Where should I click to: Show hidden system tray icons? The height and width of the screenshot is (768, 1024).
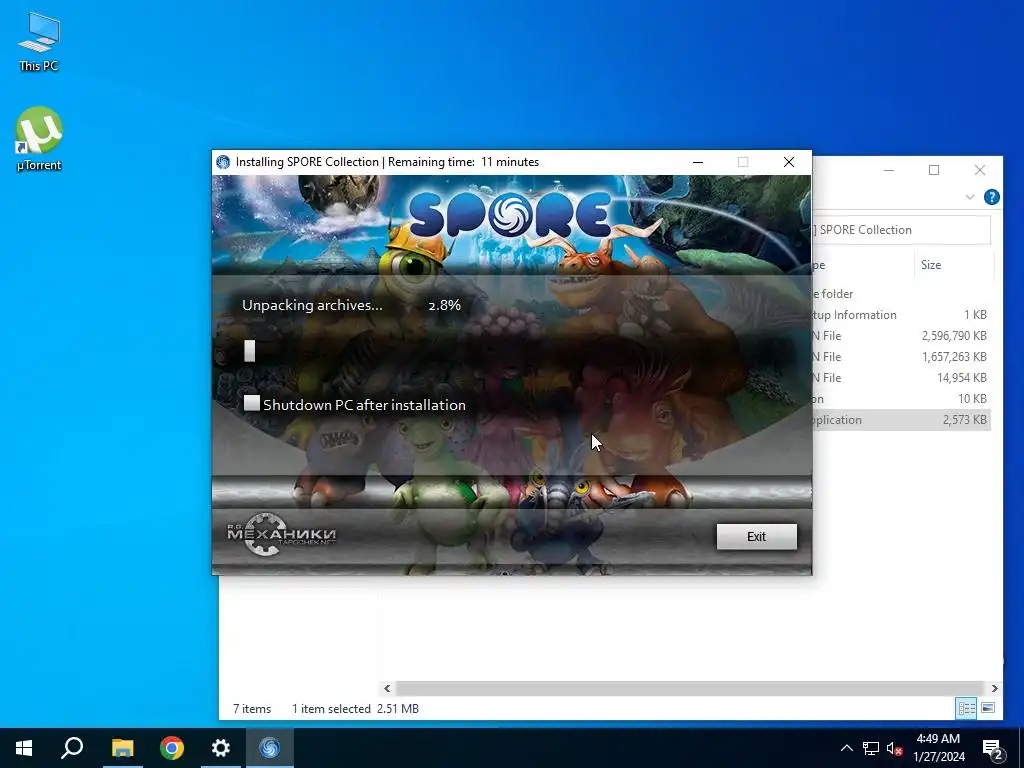click(846, 748)
